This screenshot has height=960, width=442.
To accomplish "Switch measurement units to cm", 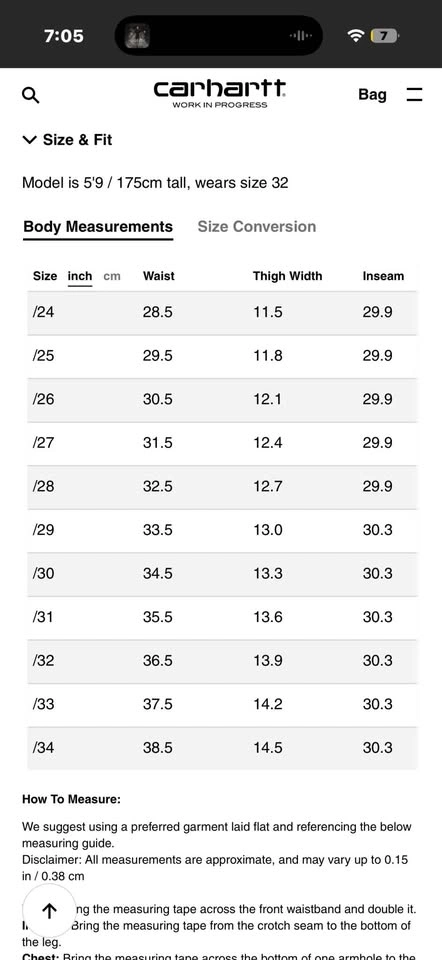I will [112, 276].
